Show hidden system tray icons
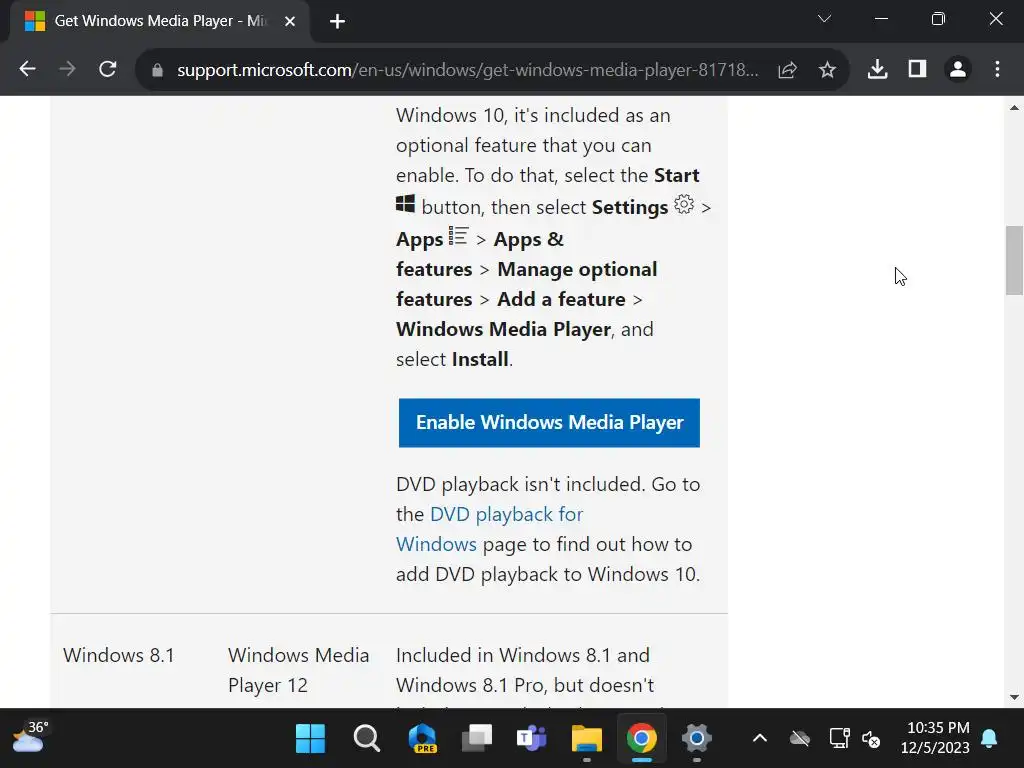Image resolution: width=1024 pixels, height=768 pixels. coord(760,739)
